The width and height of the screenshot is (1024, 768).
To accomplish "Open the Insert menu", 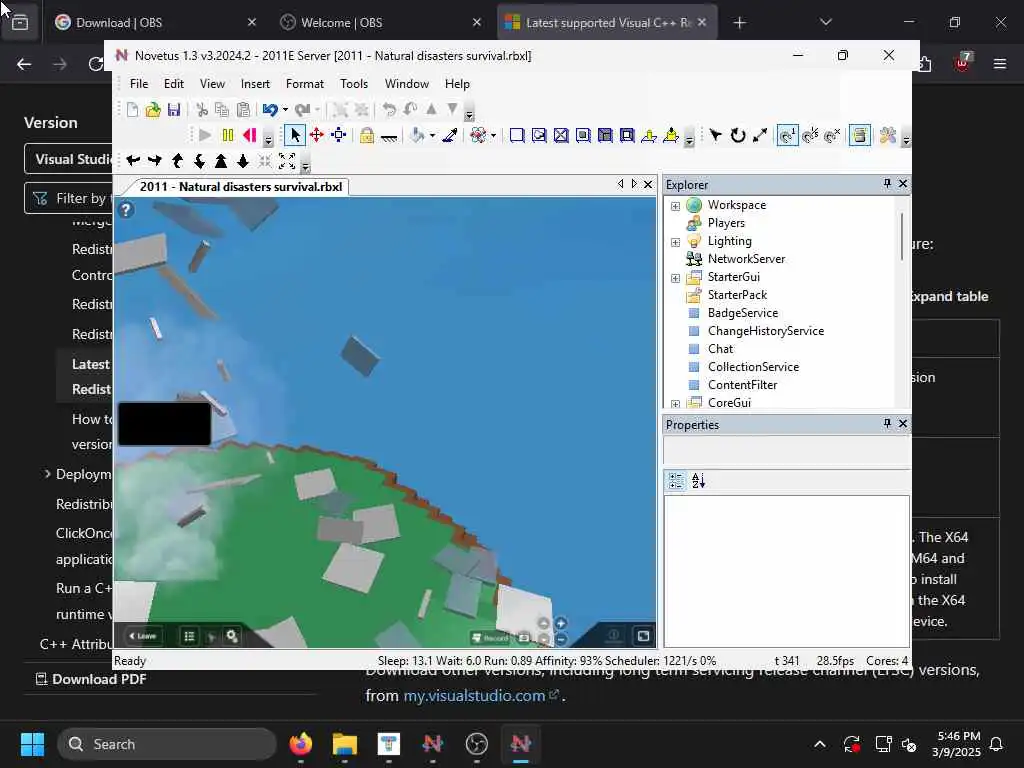I will 255,84.
